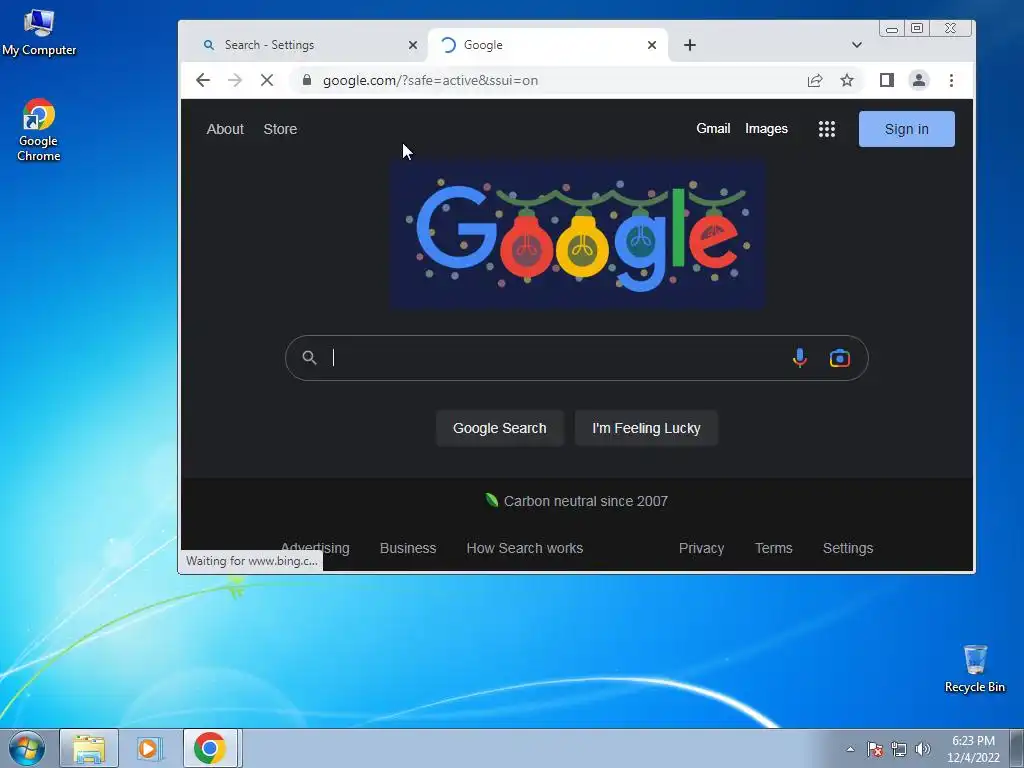Open the side panel icon

point(886,80)
